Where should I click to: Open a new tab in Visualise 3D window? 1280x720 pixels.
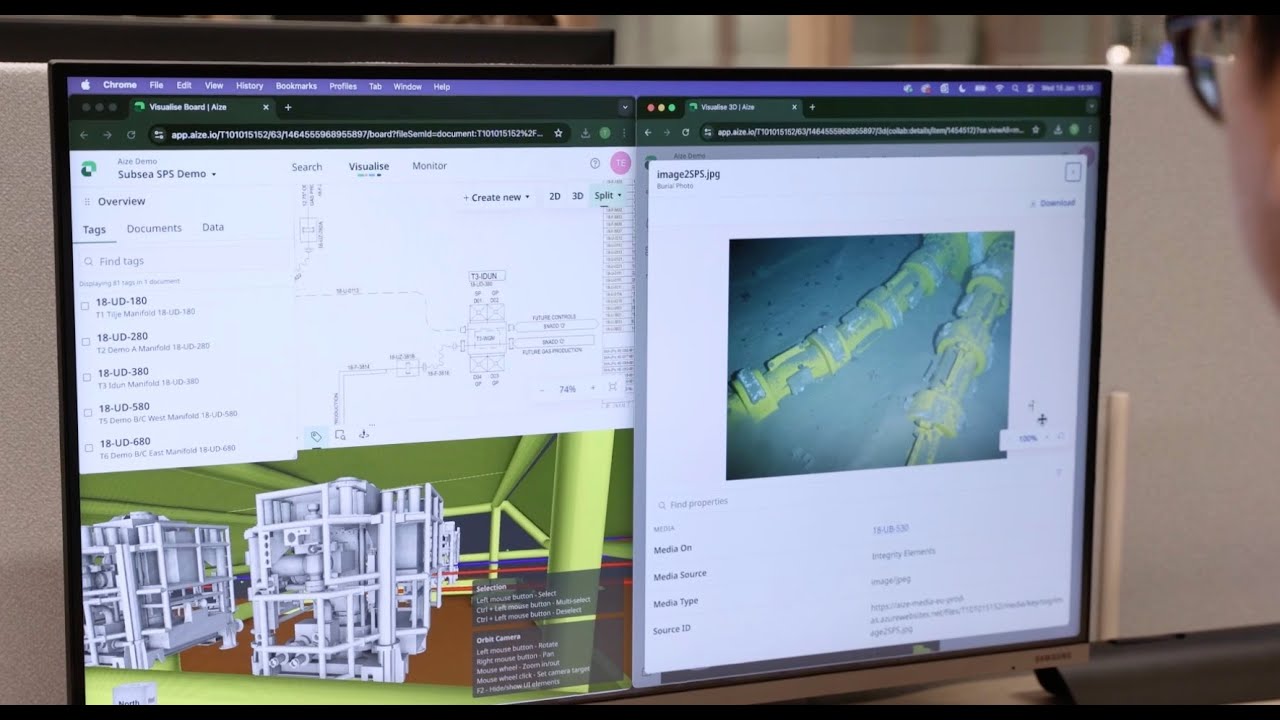point(812,107)
